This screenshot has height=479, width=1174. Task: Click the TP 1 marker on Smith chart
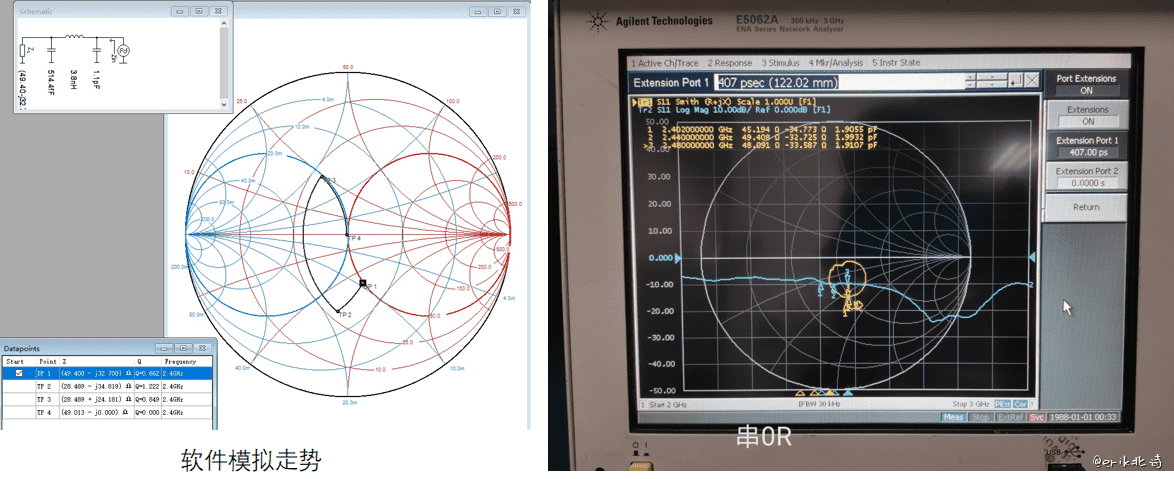pos(363,284)
